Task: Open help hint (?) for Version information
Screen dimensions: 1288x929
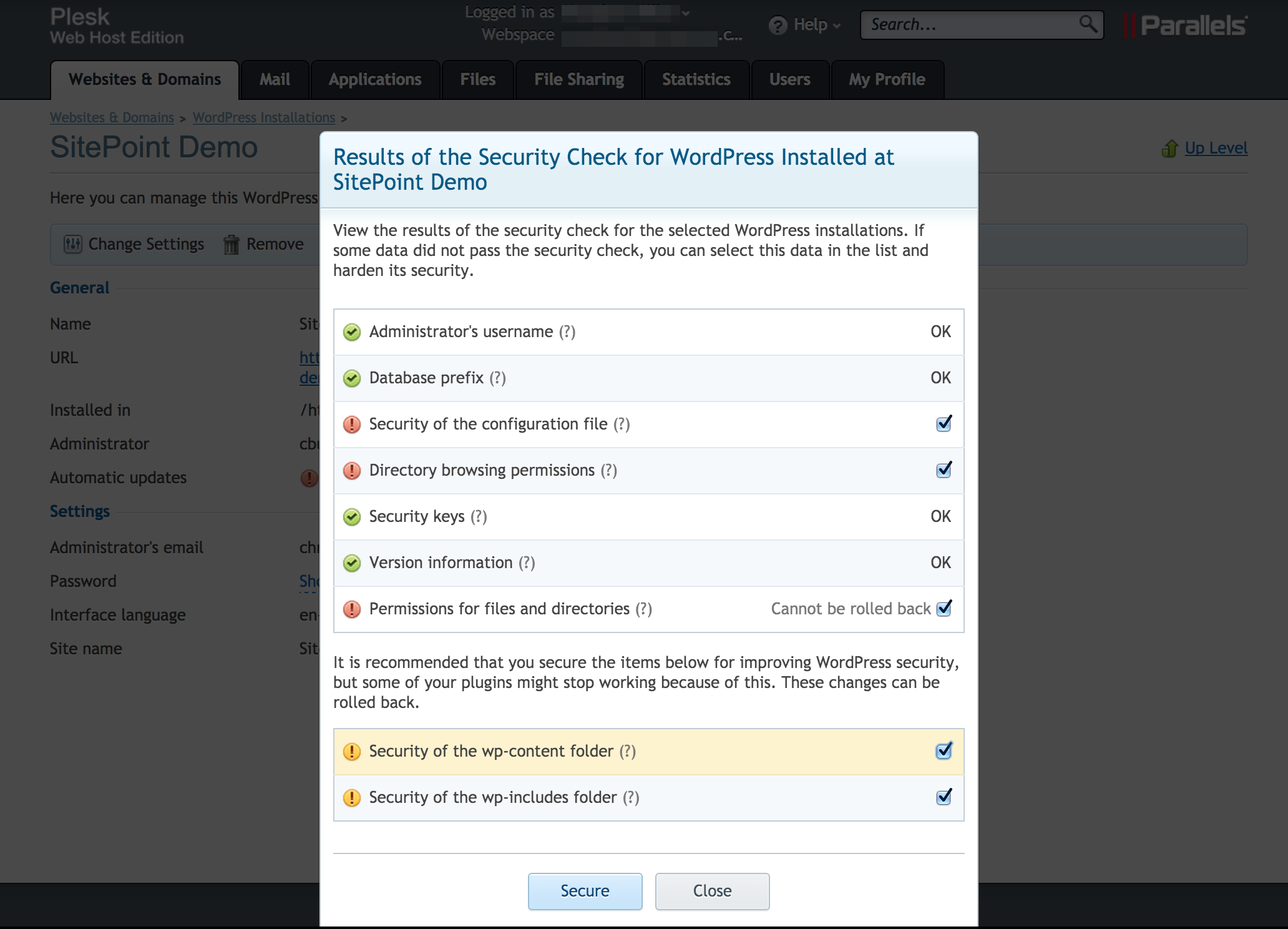Action: pos(527,563)
